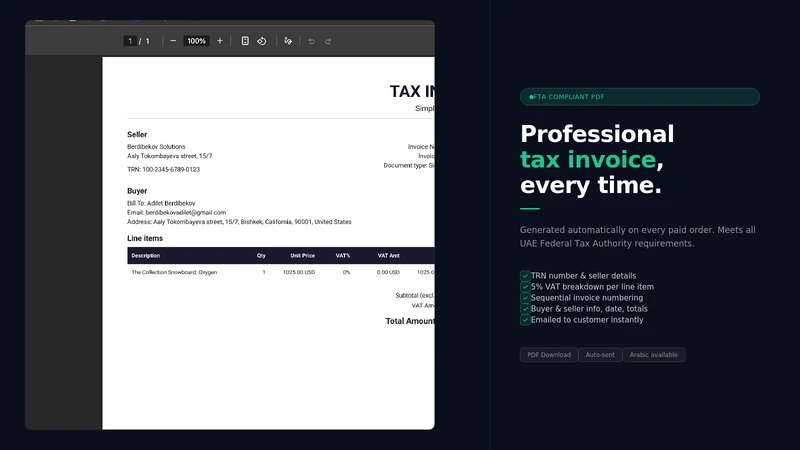800x450 pixels.
Task: Undo the last PDF edit
Action: (311, 41)
